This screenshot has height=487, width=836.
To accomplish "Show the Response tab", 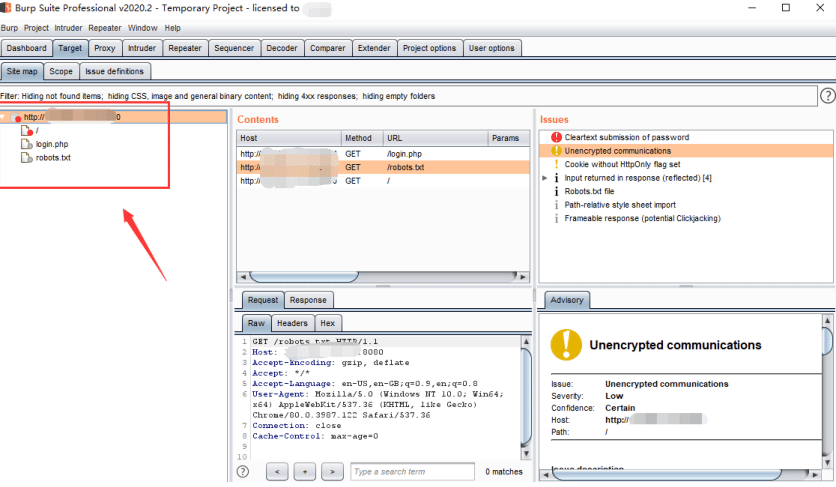I will (308, 300).
